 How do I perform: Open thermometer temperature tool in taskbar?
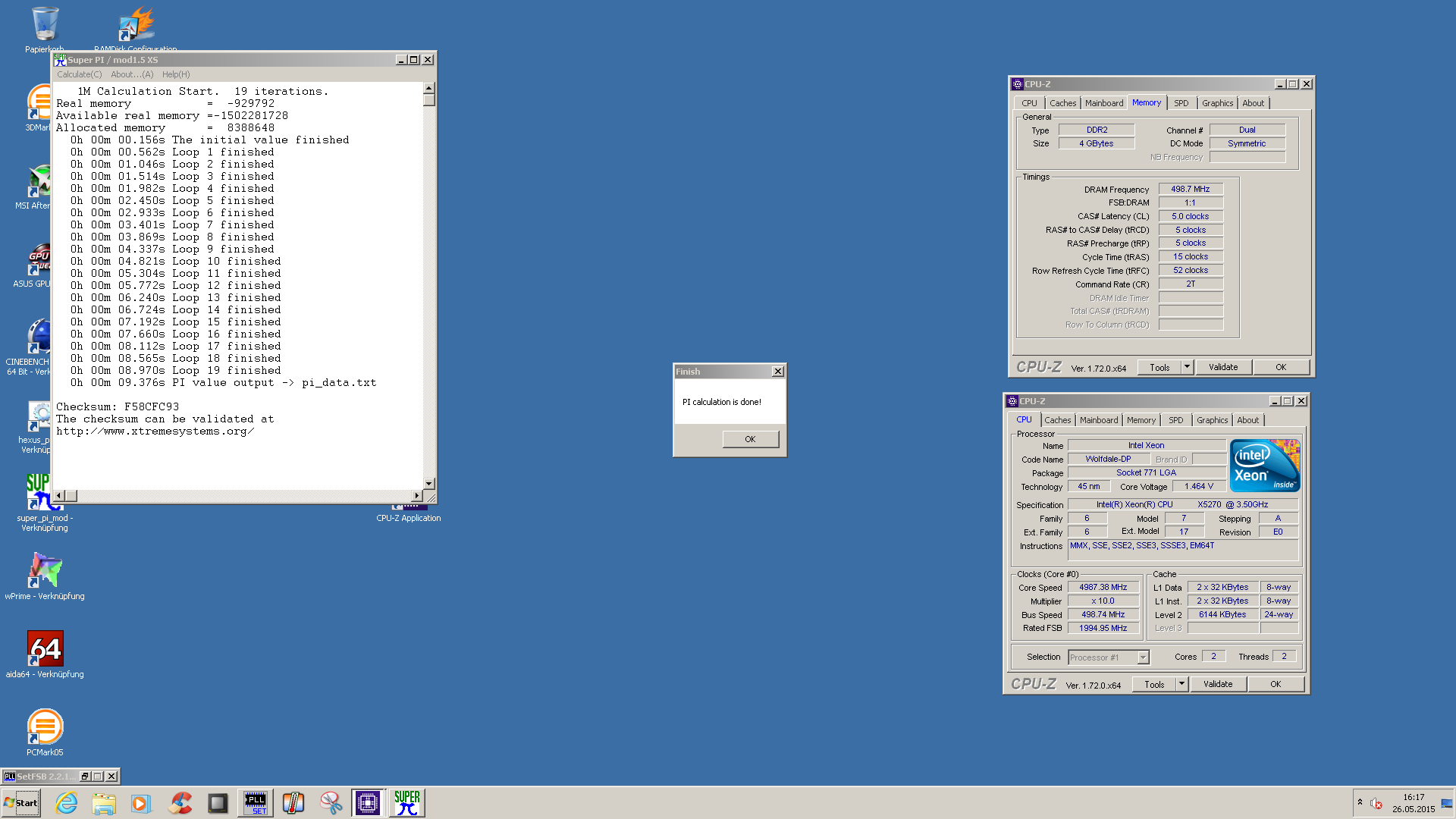coord(293,803)
